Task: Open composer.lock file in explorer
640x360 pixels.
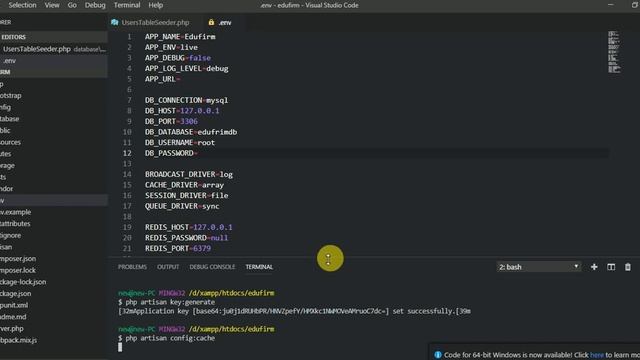Action: tap(18, 270)
